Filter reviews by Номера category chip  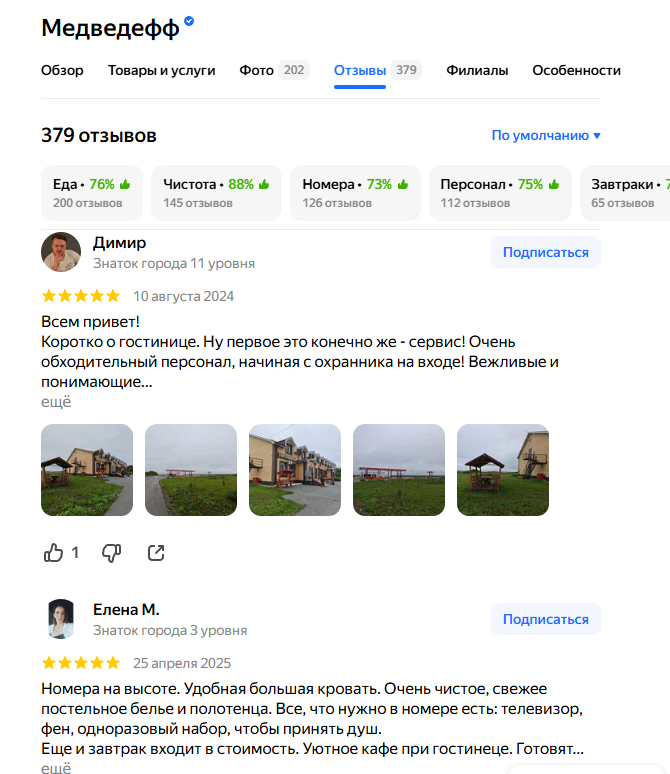tap(355, 193)
